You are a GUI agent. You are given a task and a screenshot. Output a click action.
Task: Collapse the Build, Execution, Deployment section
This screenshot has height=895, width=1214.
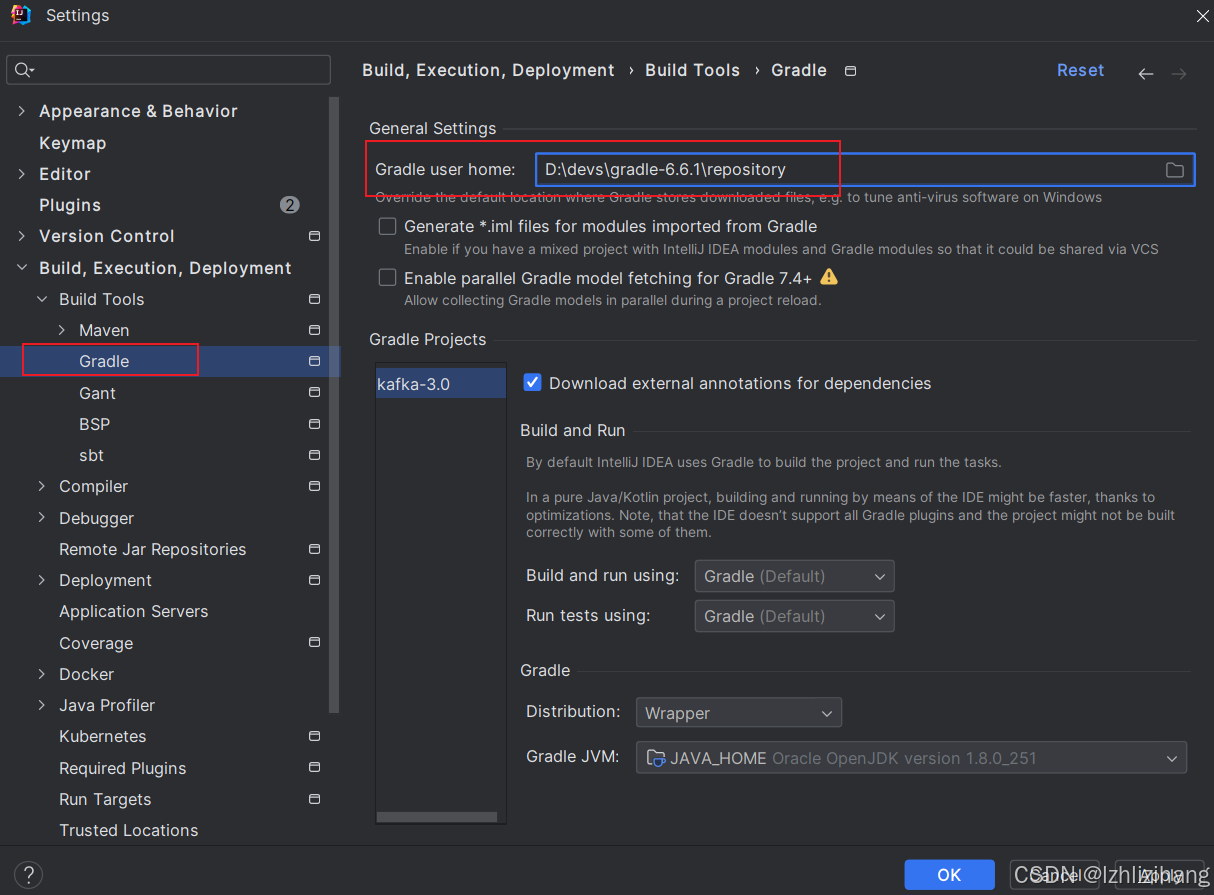click(x=22, y=268)
